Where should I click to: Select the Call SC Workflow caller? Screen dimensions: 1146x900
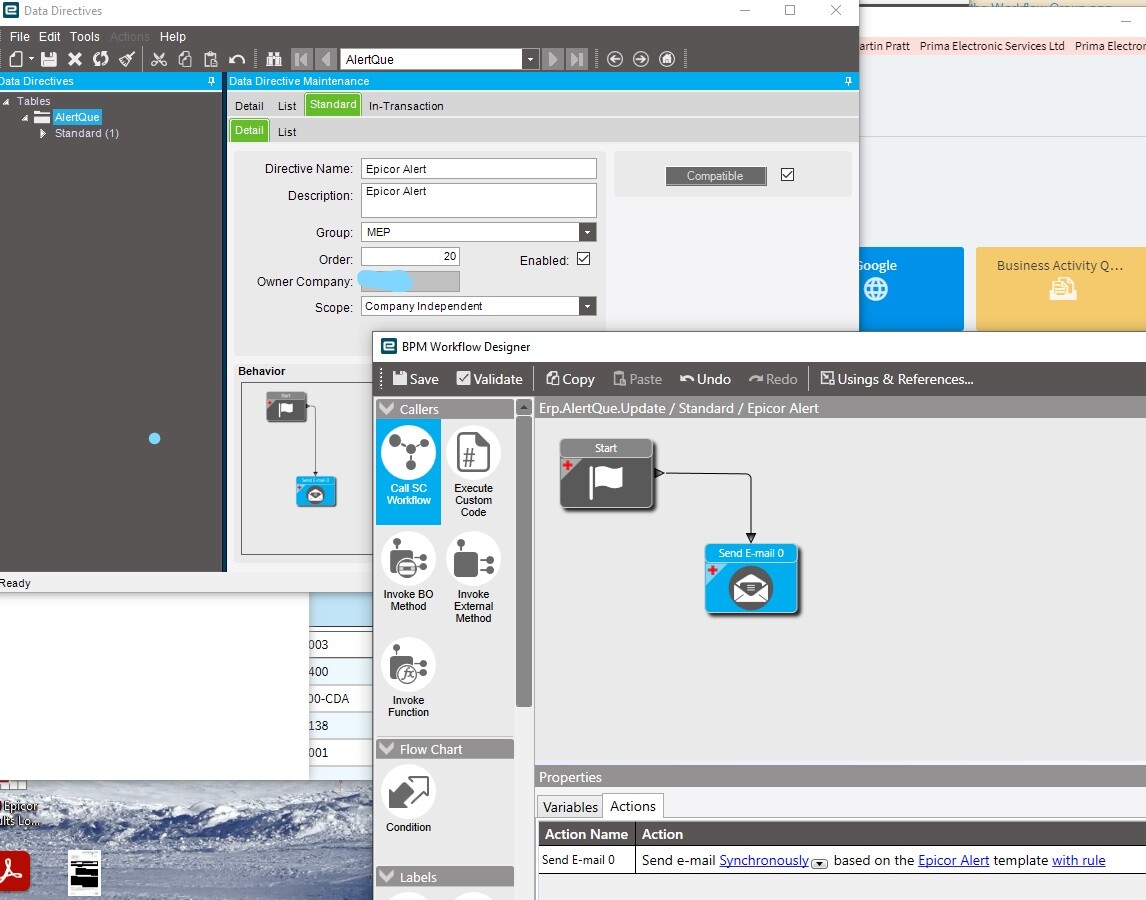pyautogui.click(x=409, y=472)
